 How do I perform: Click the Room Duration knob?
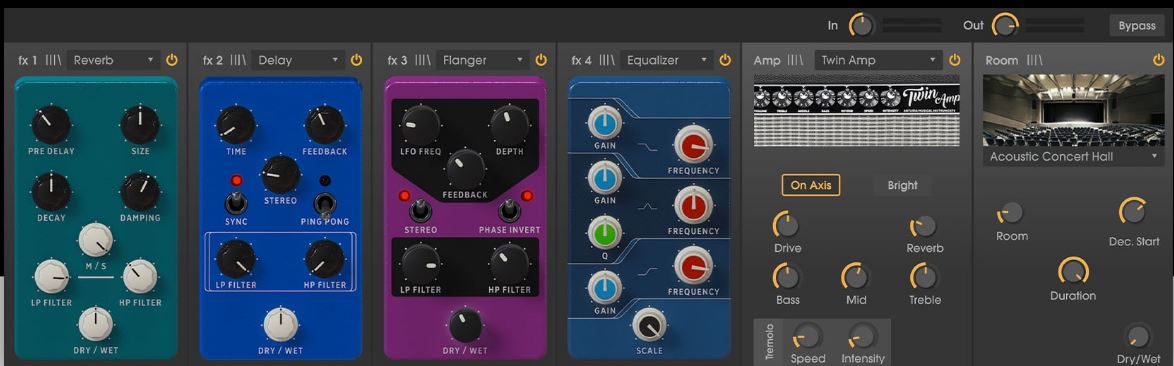pyautogui.click(x=1073, y=272)
